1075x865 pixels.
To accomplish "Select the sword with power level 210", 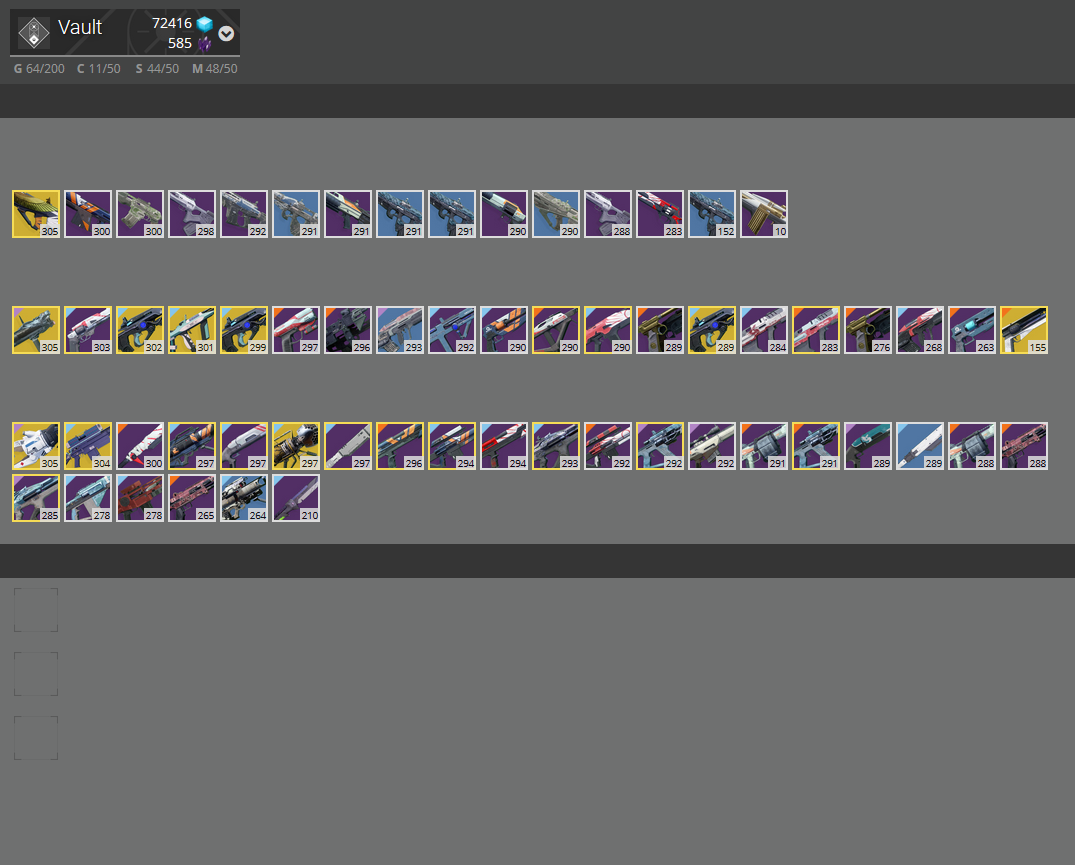I will pos(296,498).
